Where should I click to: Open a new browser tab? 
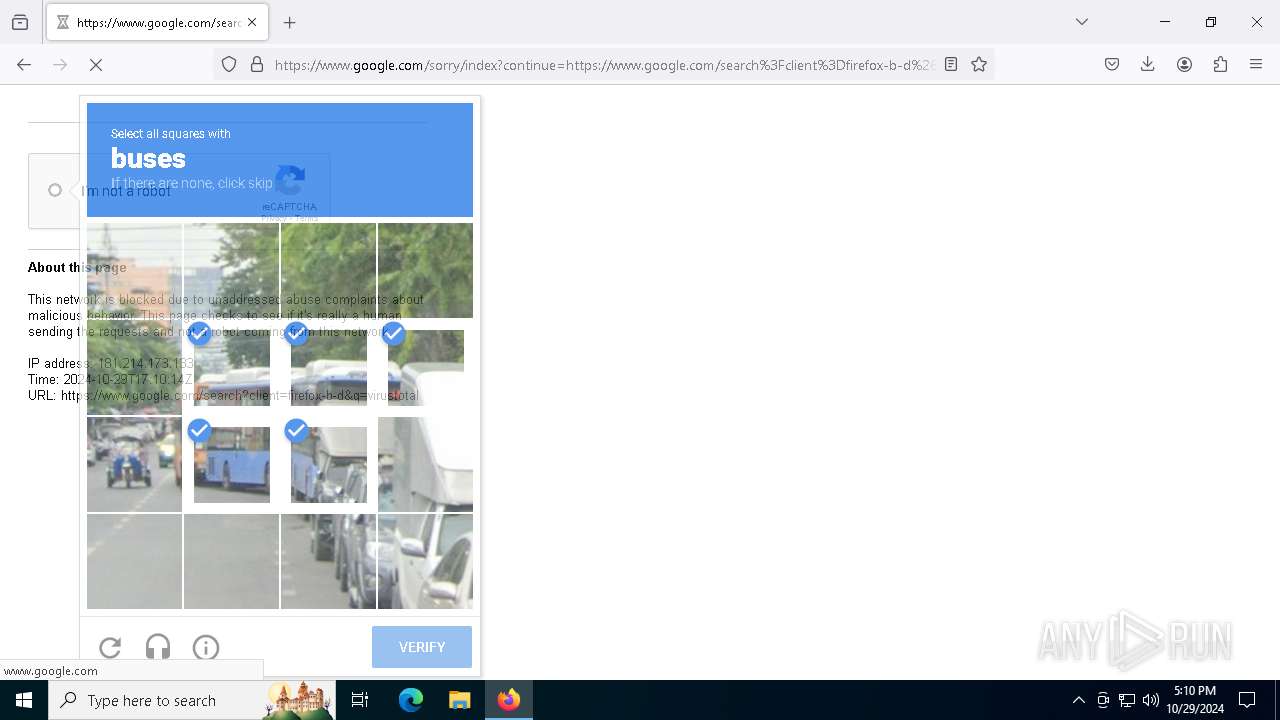[x=290, y=22]
